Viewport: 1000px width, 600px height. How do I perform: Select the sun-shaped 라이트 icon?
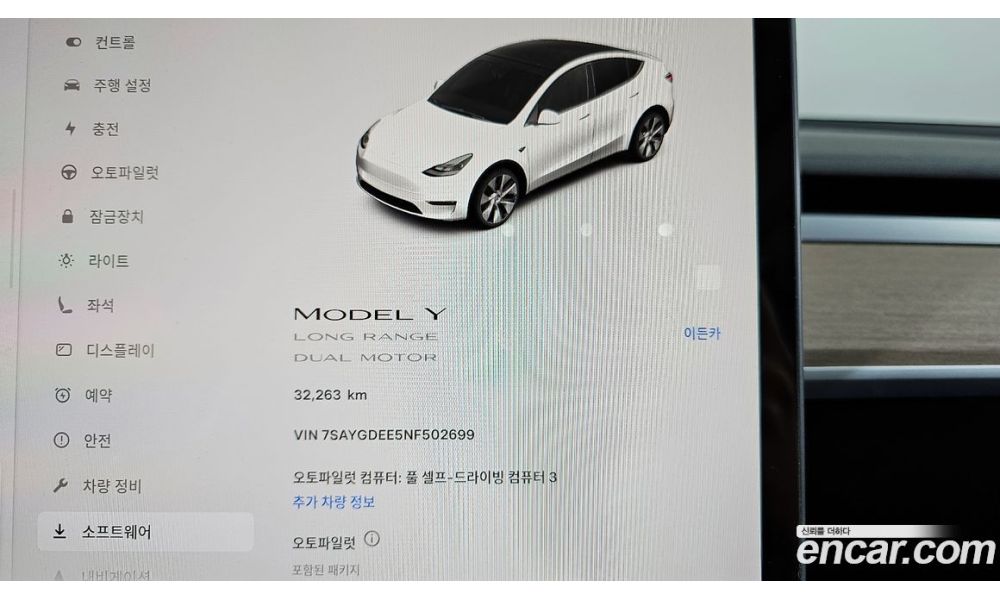[x=66, y=260]
